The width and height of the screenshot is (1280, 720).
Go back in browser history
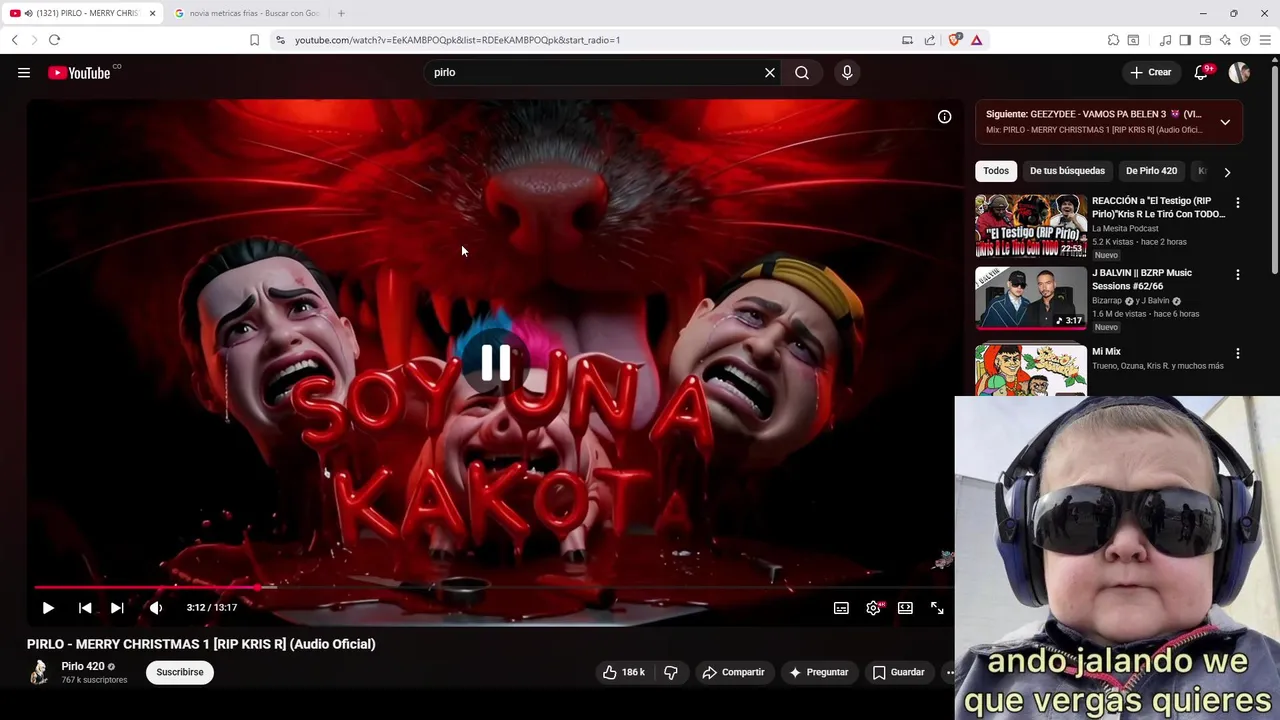click(x=14, y=40)
